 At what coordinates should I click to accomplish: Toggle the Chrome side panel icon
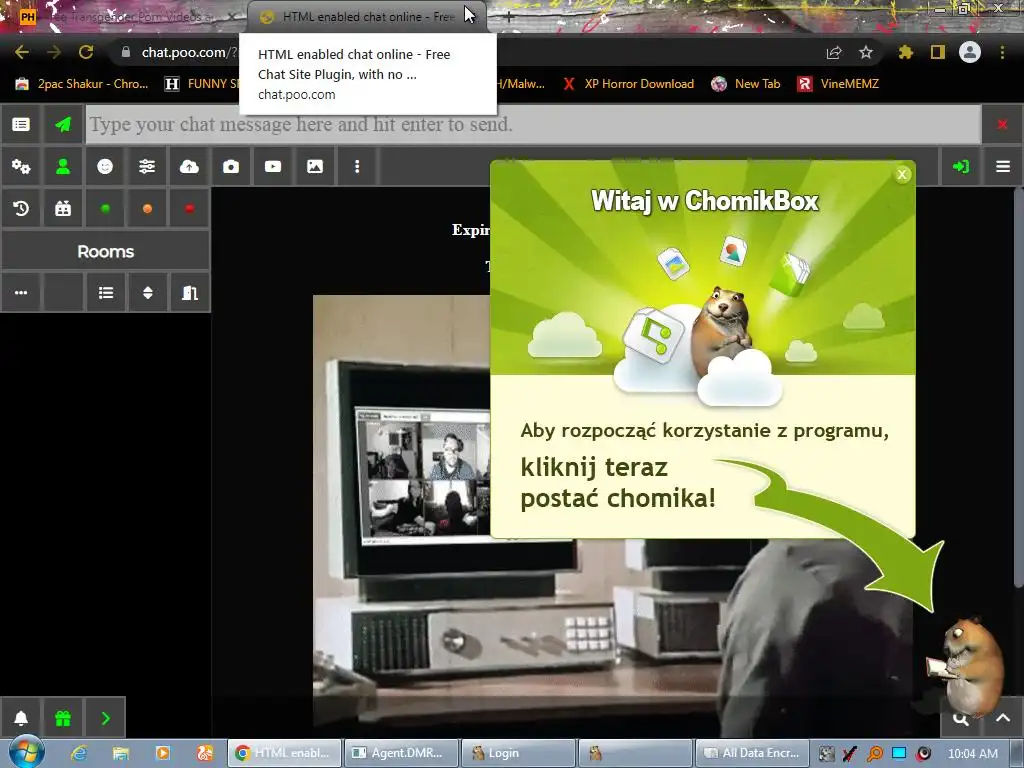tap(938, 52)
